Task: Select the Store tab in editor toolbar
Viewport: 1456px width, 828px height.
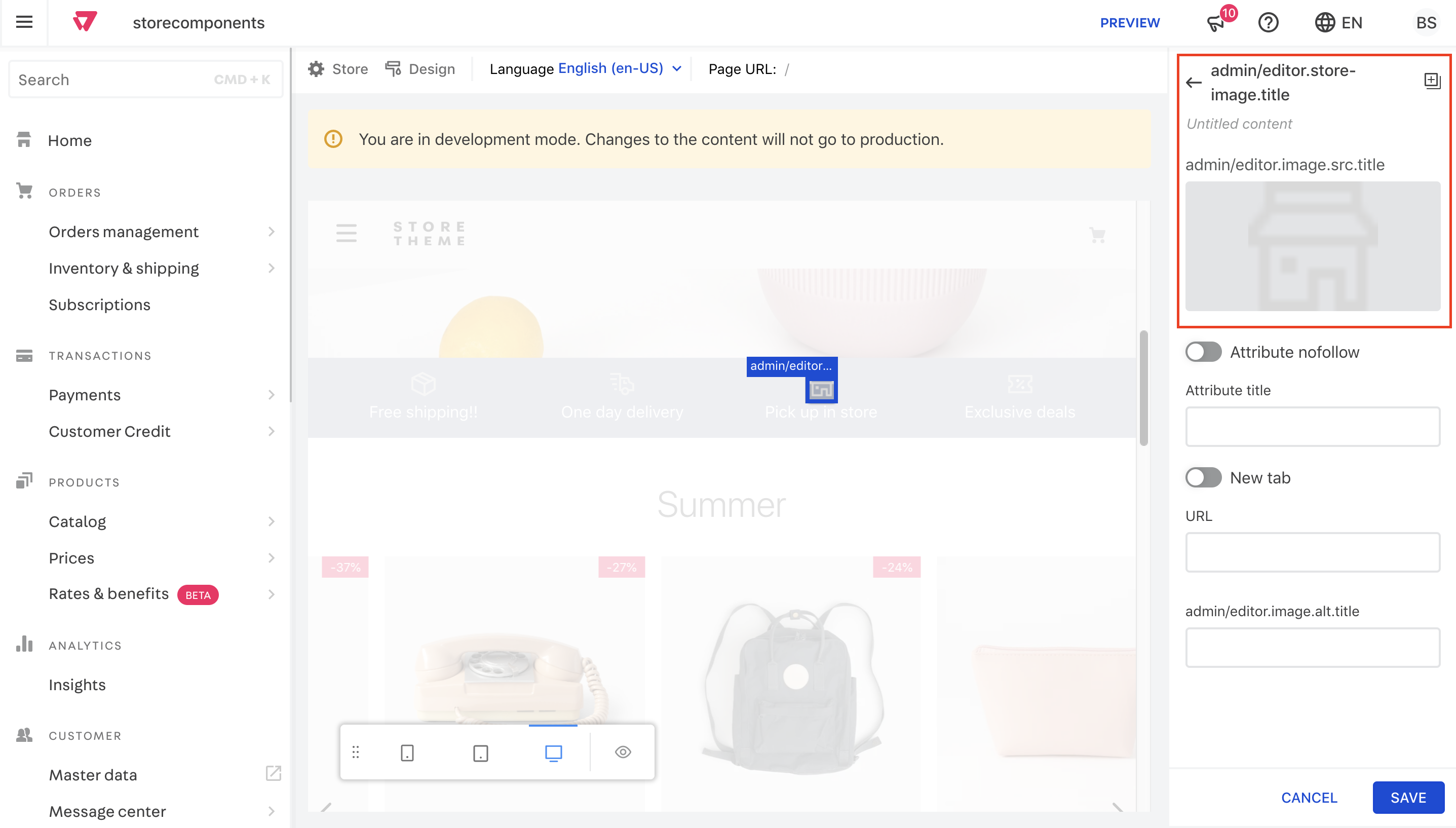Action: 338,69
